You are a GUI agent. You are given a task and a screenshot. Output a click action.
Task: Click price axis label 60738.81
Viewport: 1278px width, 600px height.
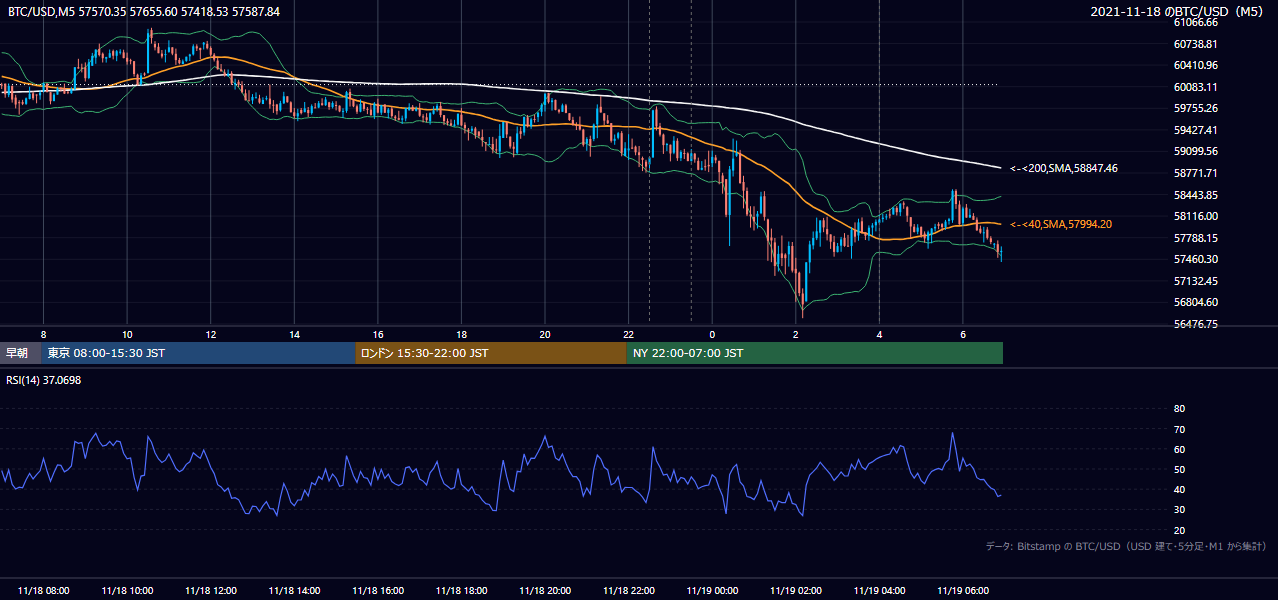click(1195, 44)
